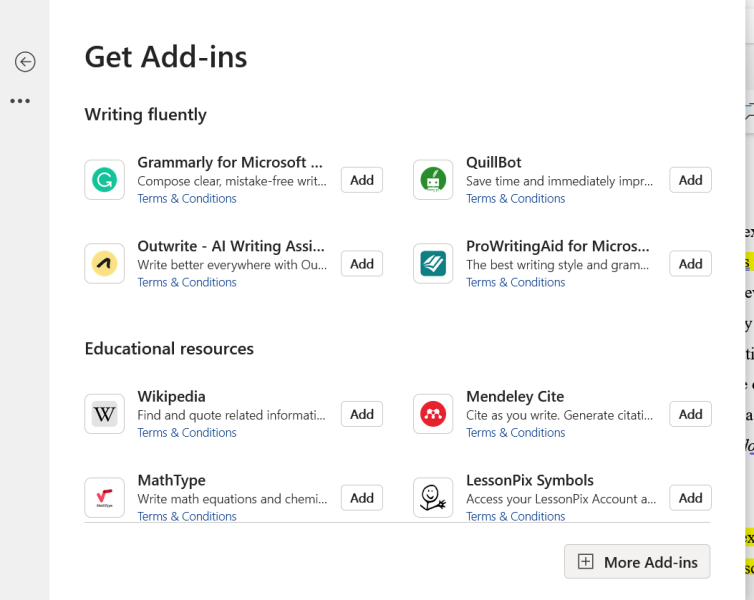This screenshot has width=754, height=600.
Task: Click the 'Writing fluently' section heading
Action: 146,114
